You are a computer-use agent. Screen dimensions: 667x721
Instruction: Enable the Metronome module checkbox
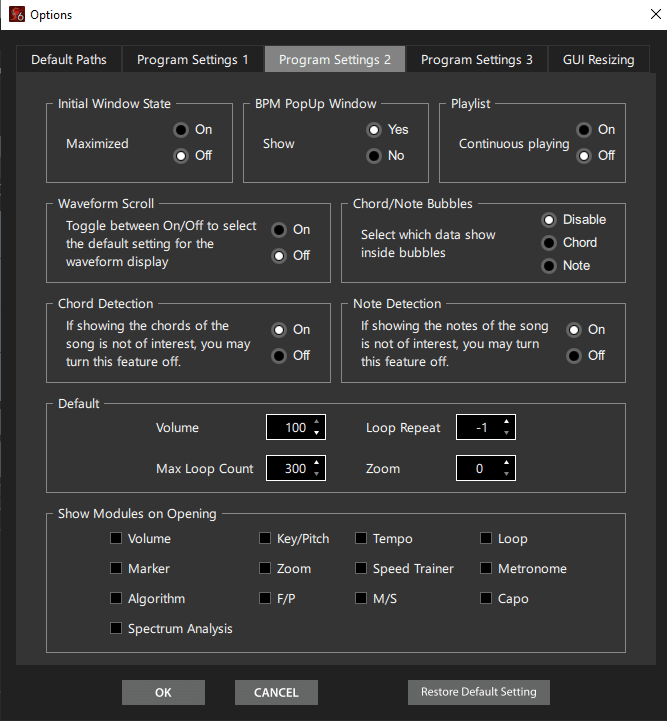pos(487,569)
